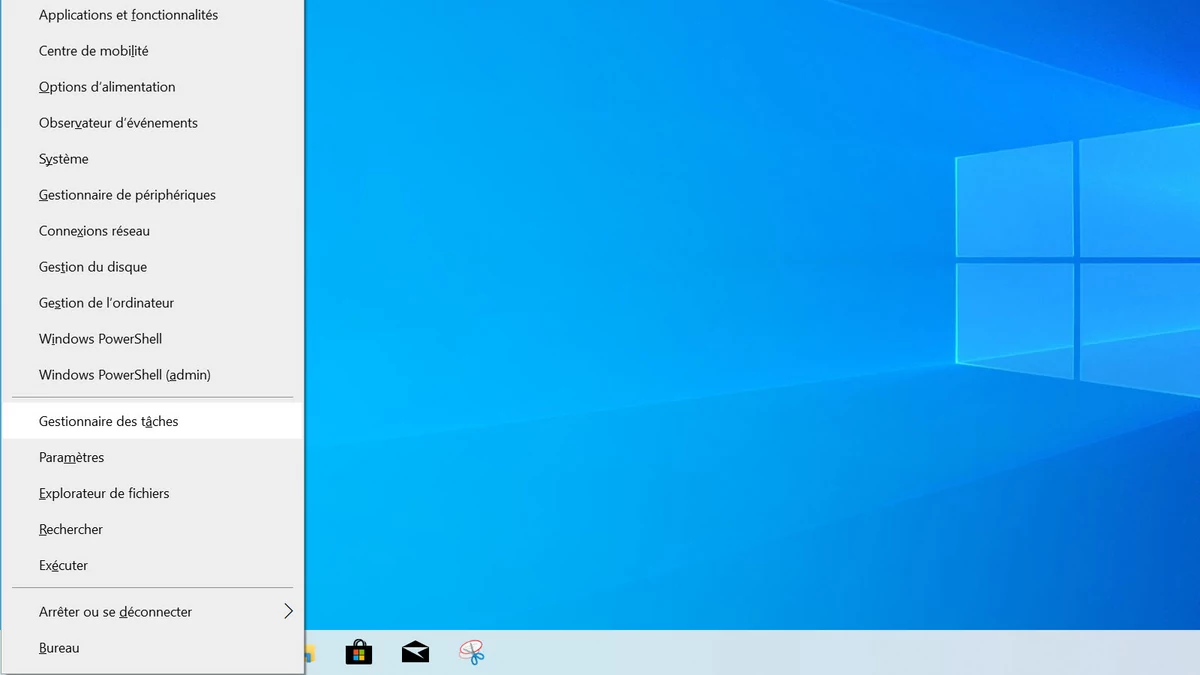Image resolution: width=1200 pixels, height=675 pixels.
Task: Open Gestion du disque
Action: 90,267
